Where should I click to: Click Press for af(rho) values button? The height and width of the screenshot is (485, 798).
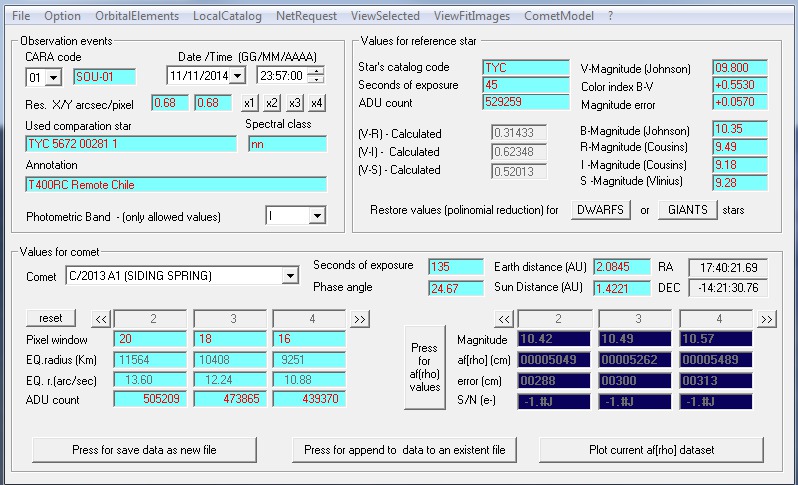(425, 367)
